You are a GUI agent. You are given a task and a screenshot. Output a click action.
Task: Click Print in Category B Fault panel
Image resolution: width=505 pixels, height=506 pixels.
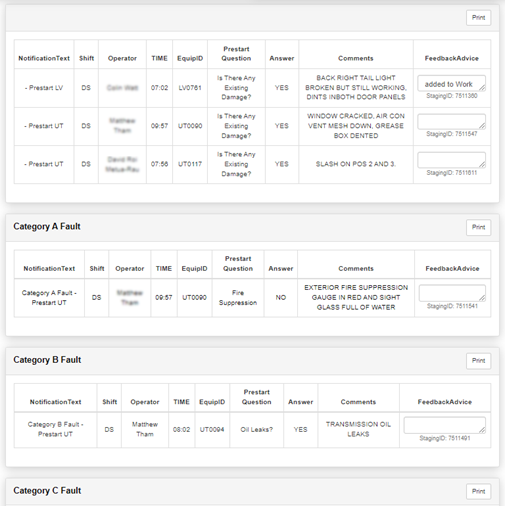coord(478,361)
